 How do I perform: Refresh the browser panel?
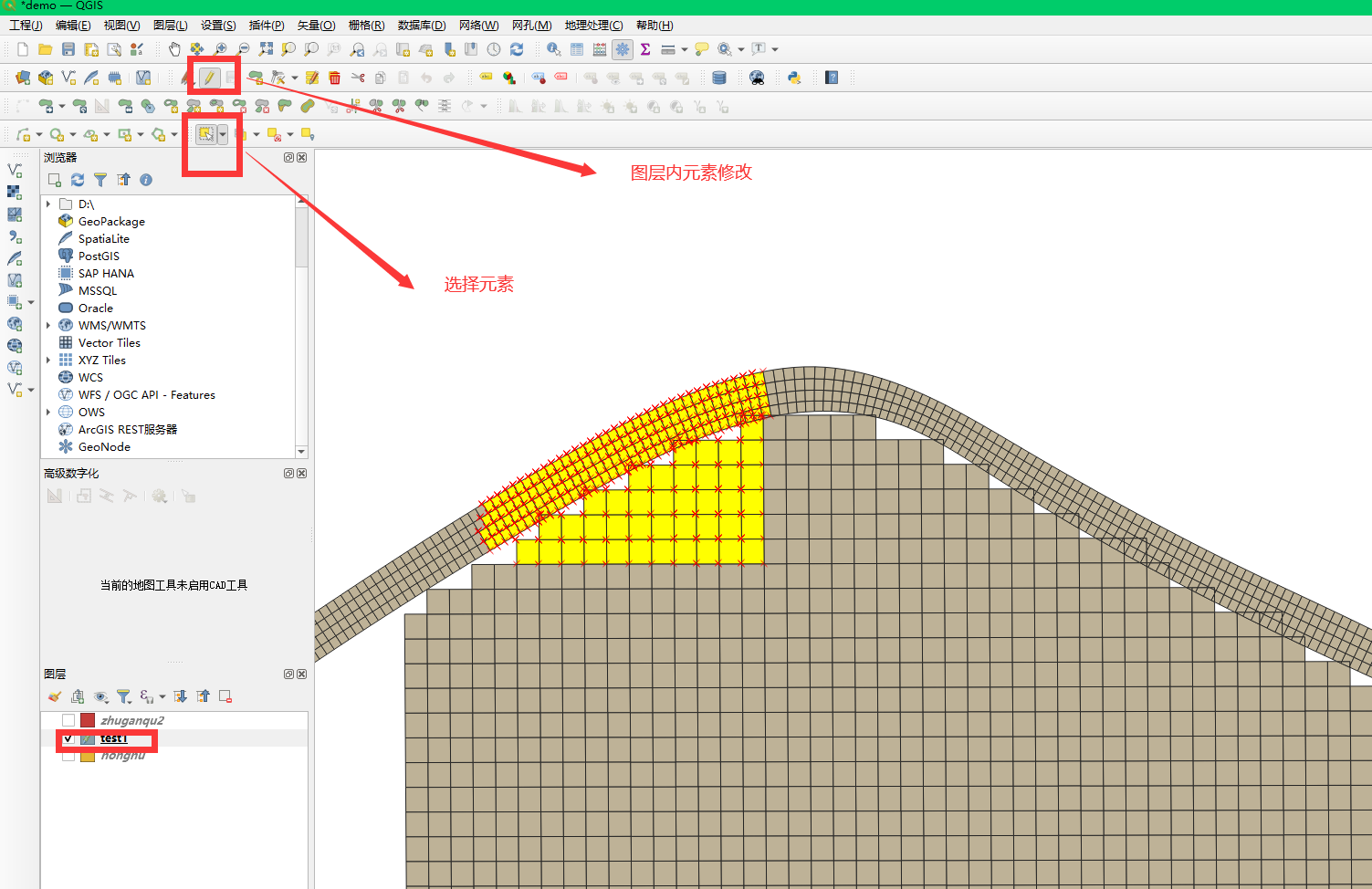point(78,180)
